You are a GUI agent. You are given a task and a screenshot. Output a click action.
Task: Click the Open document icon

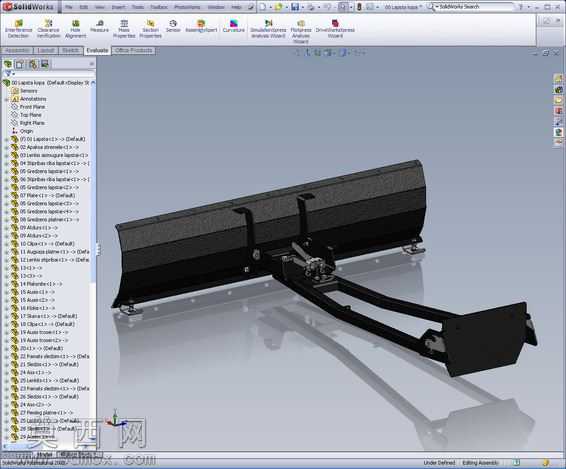point(278,7)
